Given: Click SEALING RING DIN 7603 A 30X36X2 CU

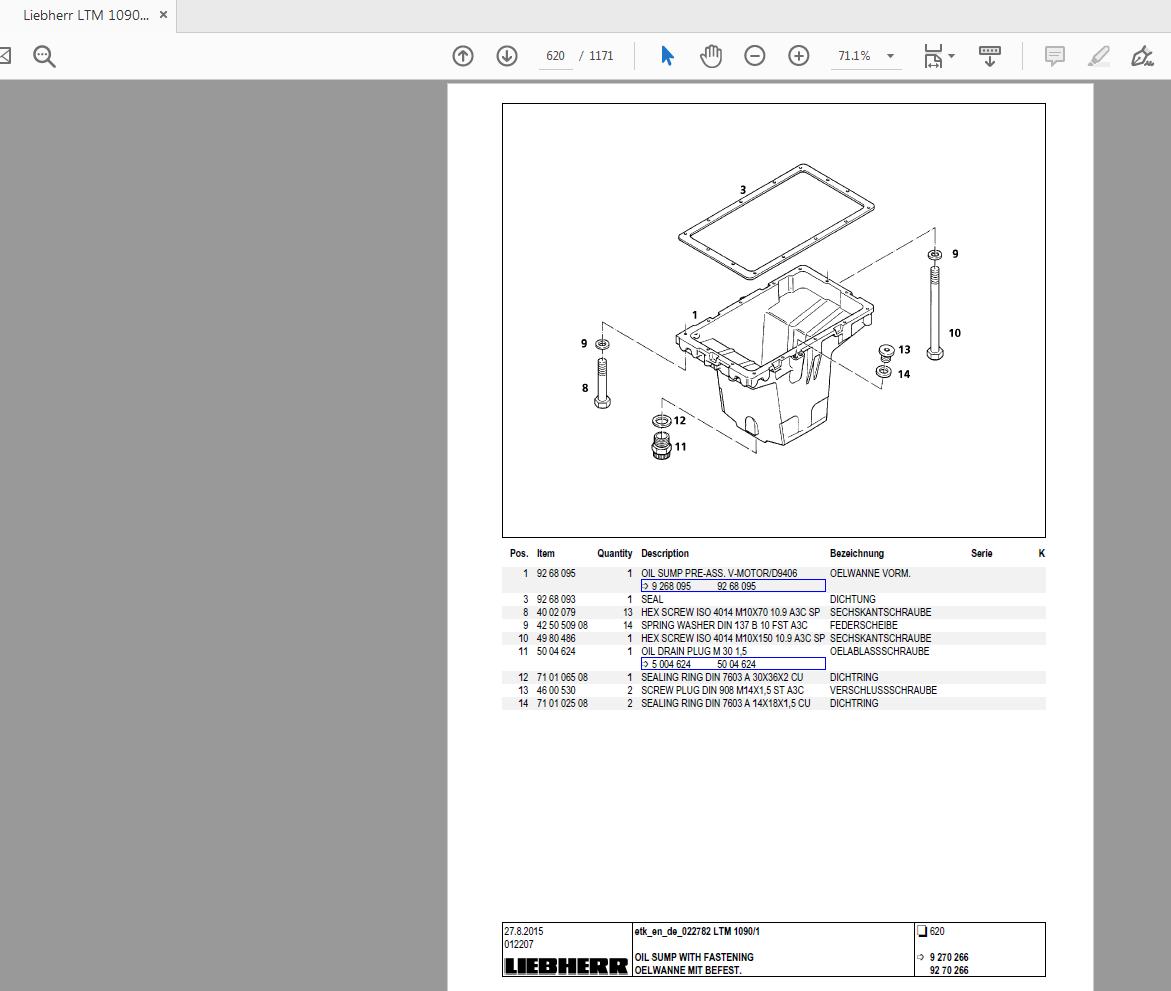Looking at the screenshot, I should click(x=722, y=677).
